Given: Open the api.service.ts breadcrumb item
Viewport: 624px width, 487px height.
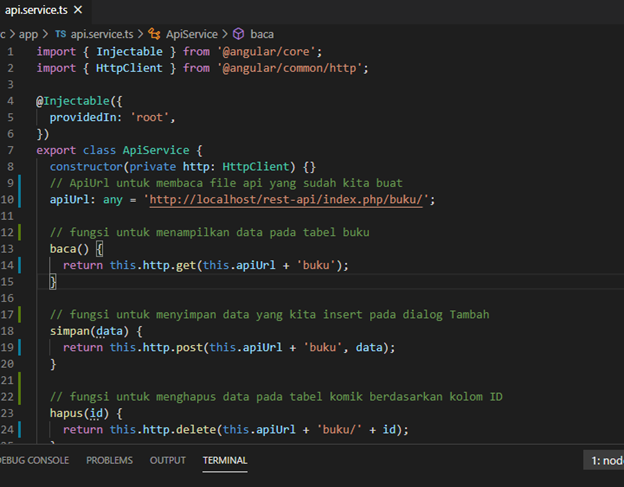Looking at the screenshot, I should pyautogui.click(x=102, y=34).
